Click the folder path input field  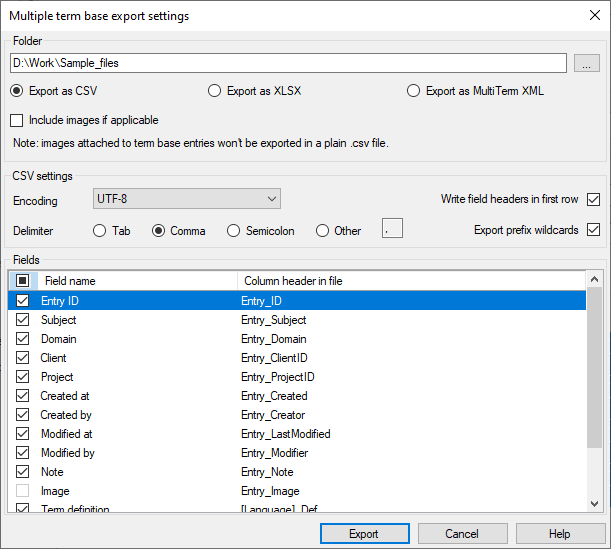(x=290, y=63)
